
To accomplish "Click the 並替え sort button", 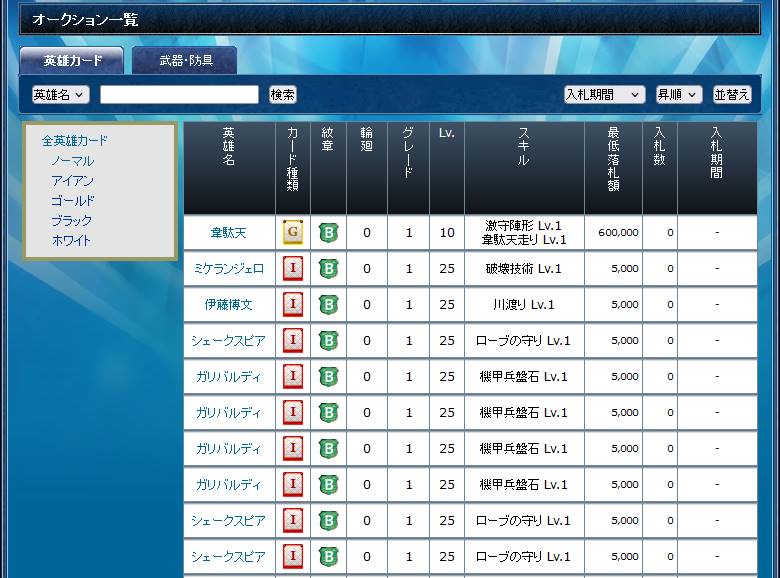I will coord(732,95).
